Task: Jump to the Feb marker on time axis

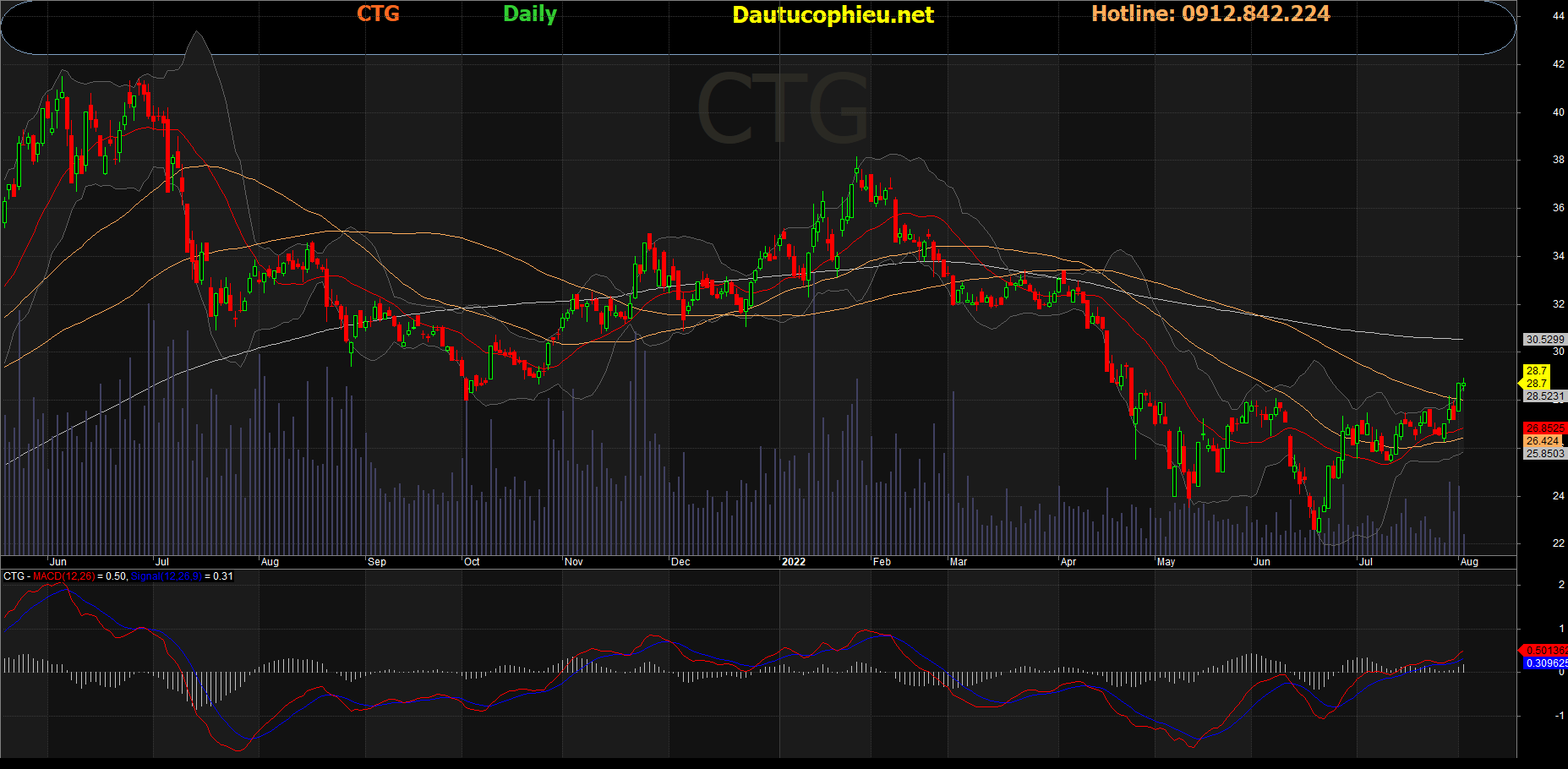Action: (882, 562)
